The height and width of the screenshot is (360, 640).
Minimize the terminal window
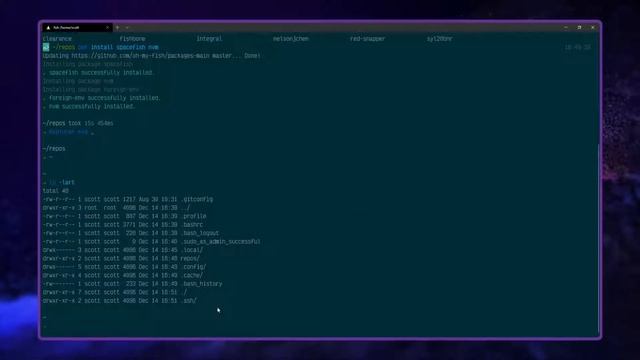[x=566, y=28]
